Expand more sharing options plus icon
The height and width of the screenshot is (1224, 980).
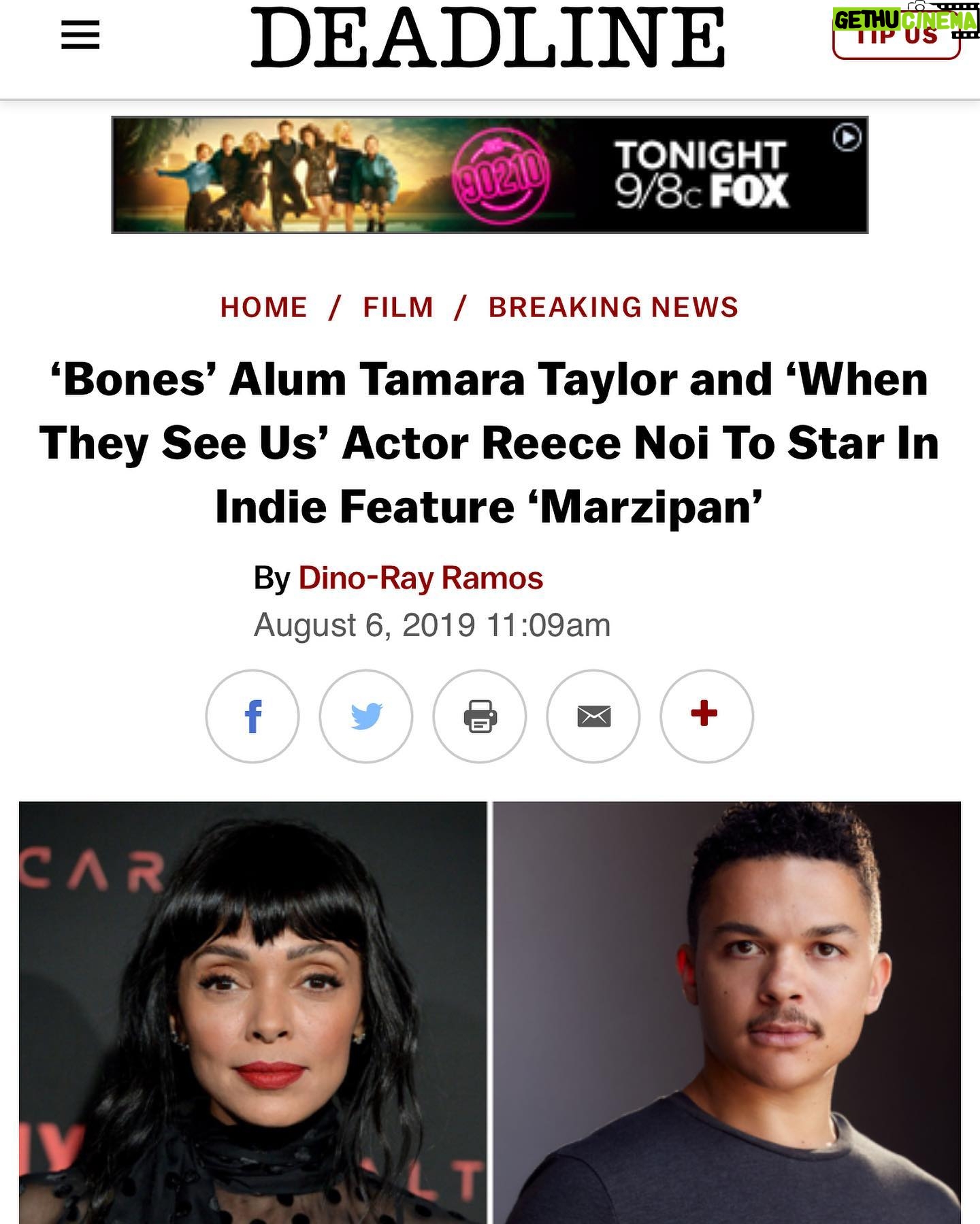[706, 716]
